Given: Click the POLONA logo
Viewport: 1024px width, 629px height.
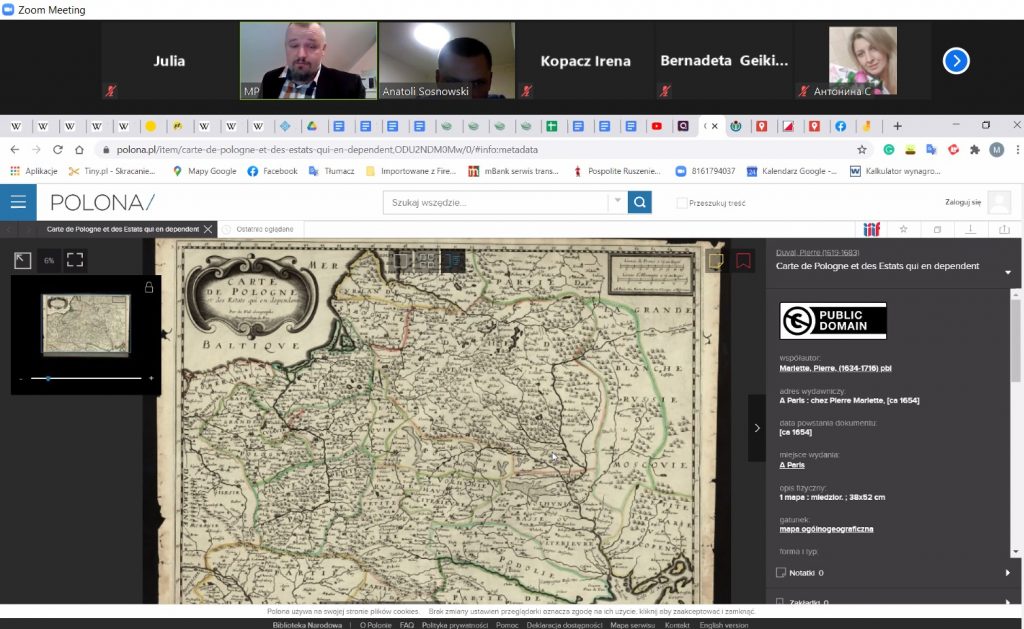Looking at the screenshot, I should pyautogui.click(x=102, y=202).
